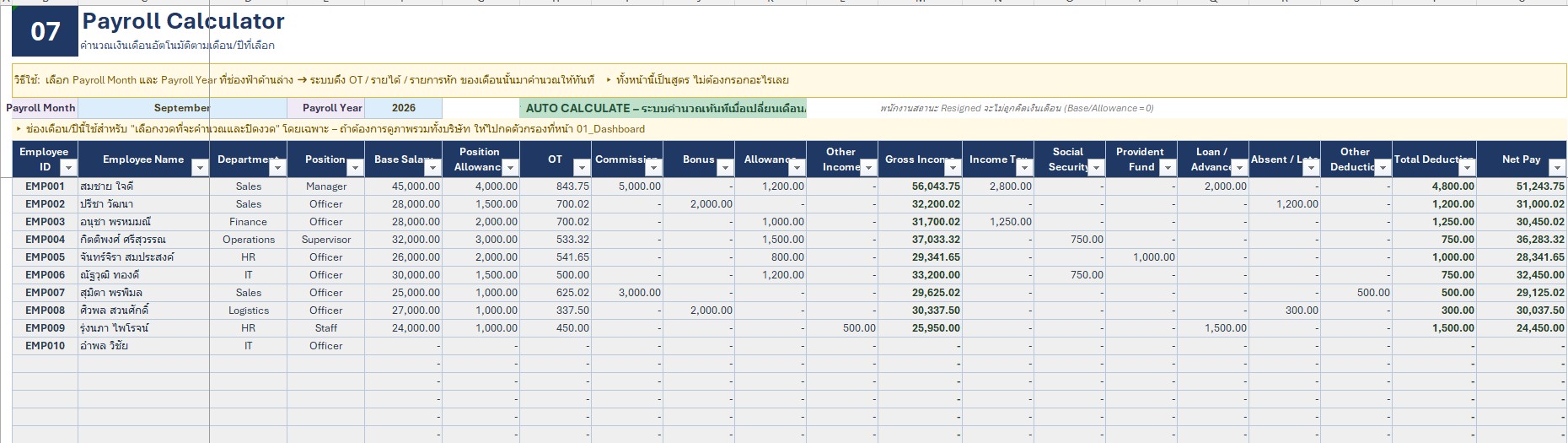Select provident fund 1,000.00 for EMP005

click(x=1141, y=257)
